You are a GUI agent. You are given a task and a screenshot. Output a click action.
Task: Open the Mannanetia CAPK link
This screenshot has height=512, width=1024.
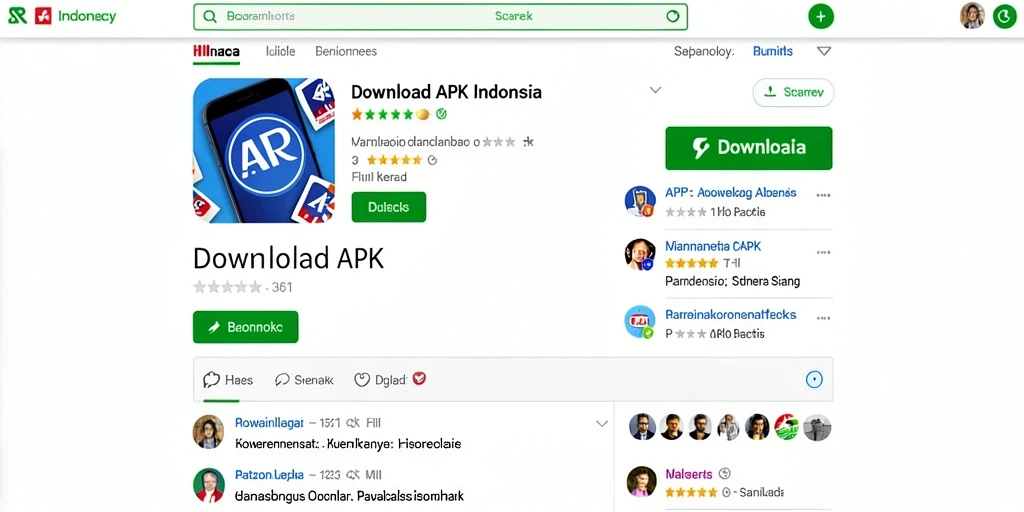click(713, 246)
